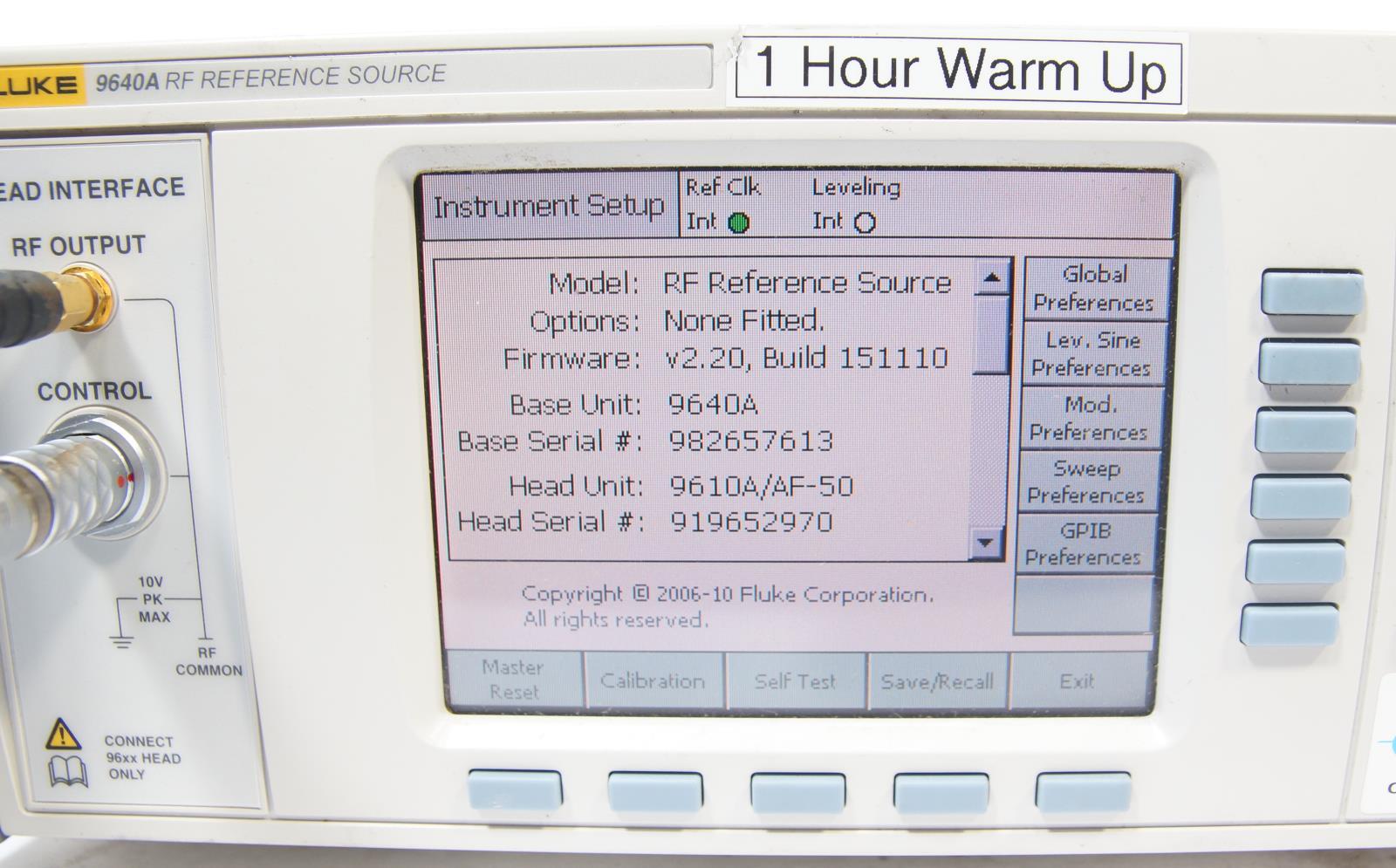The image size is (1396, 868).
Task: Click firmware value v2.20, Build 151110
Action: pyautogui.click(x=806, y=358)
